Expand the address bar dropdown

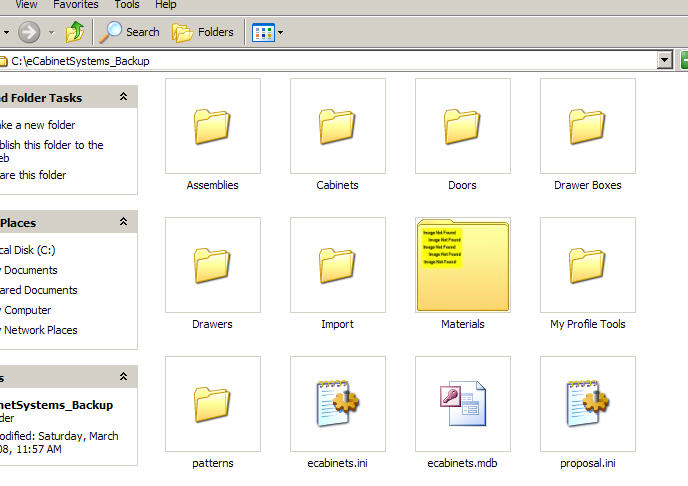(665, 61)
